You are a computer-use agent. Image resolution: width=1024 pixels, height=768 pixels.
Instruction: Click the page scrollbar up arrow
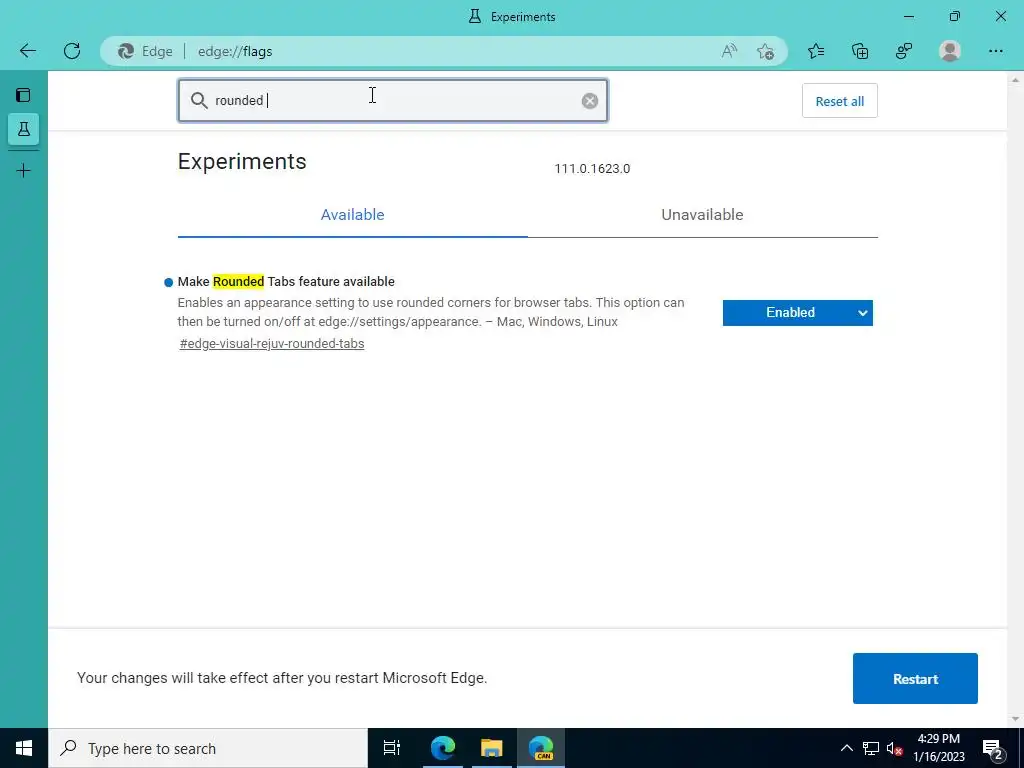[x=1016, y=79]
